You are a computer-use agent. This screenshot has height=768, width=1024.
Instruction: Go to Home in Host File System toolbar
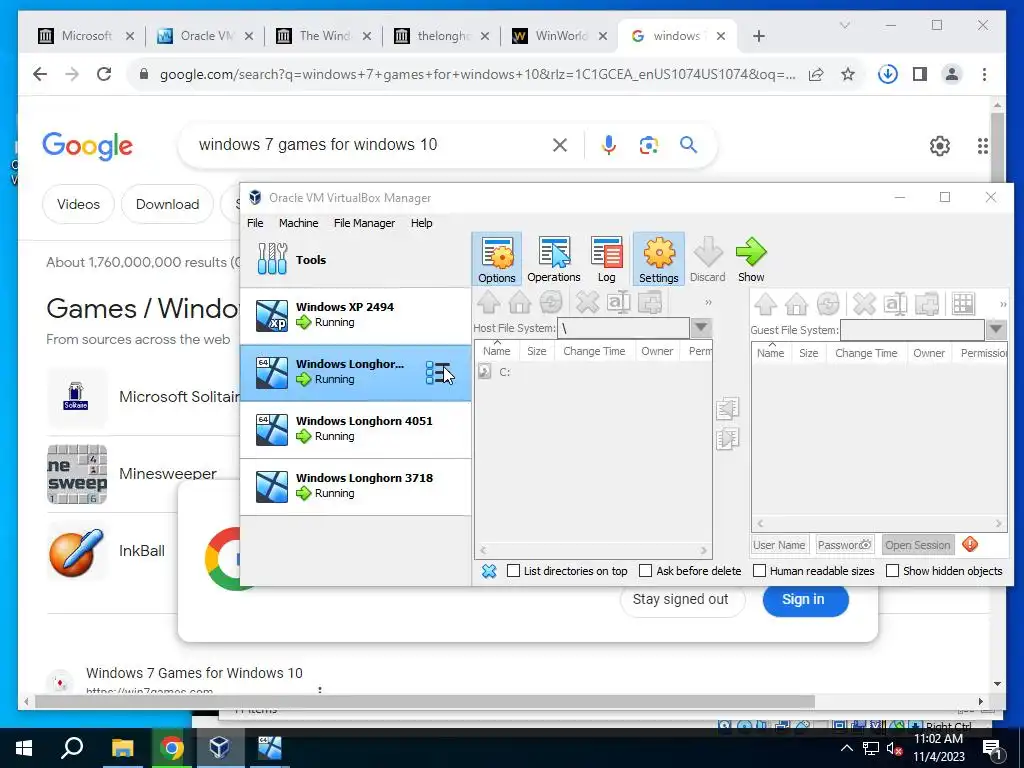coord(520,302)
